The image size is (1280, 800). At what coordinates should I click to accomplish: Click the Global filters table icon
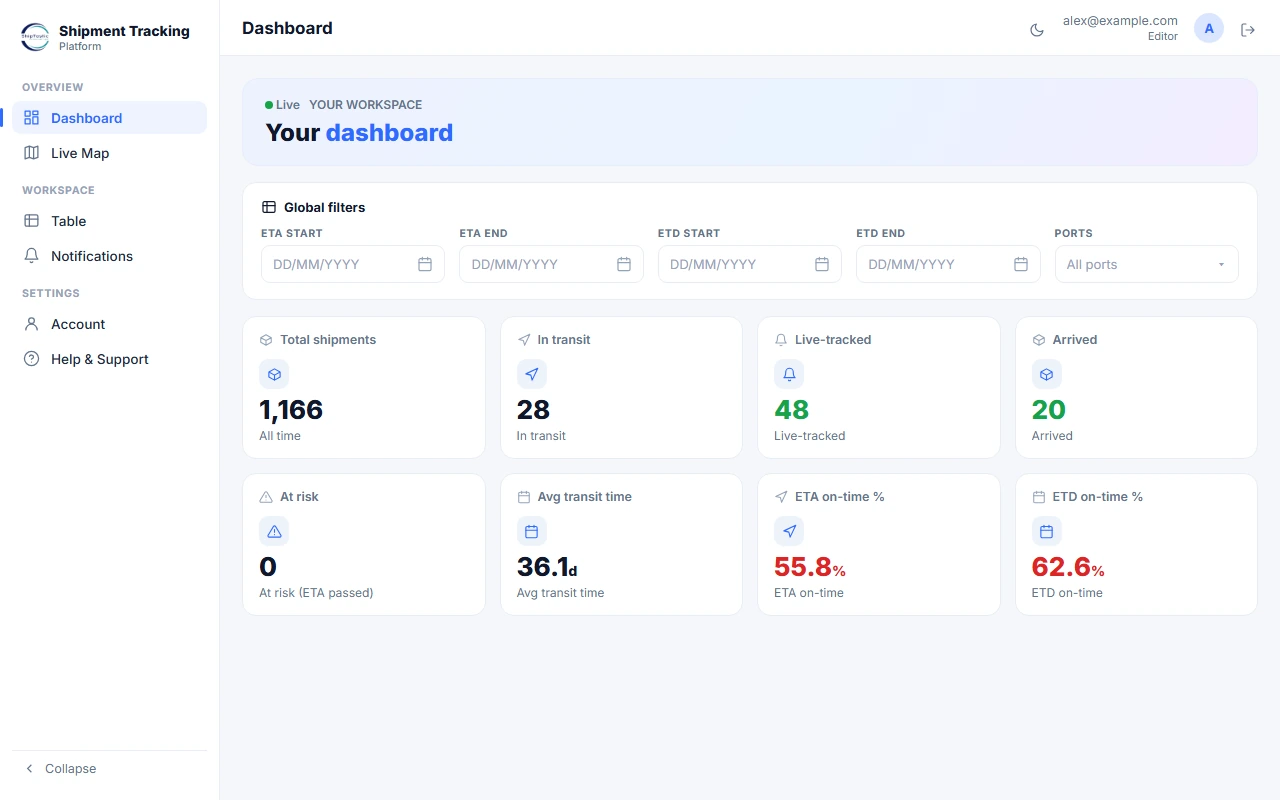[x=269, y=208]
